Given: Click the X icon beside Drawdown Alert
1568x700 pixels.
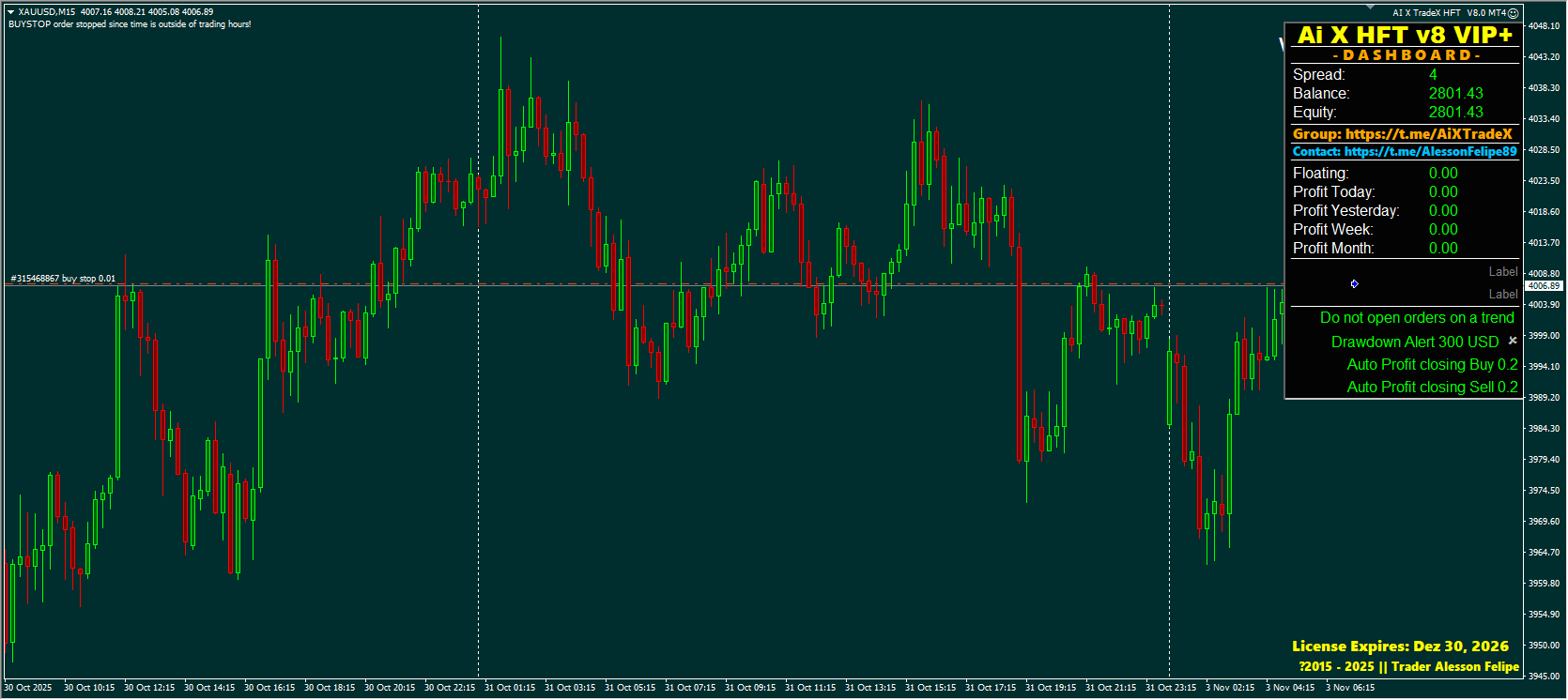Looking at the screenshot, I should coord(1513,341).
